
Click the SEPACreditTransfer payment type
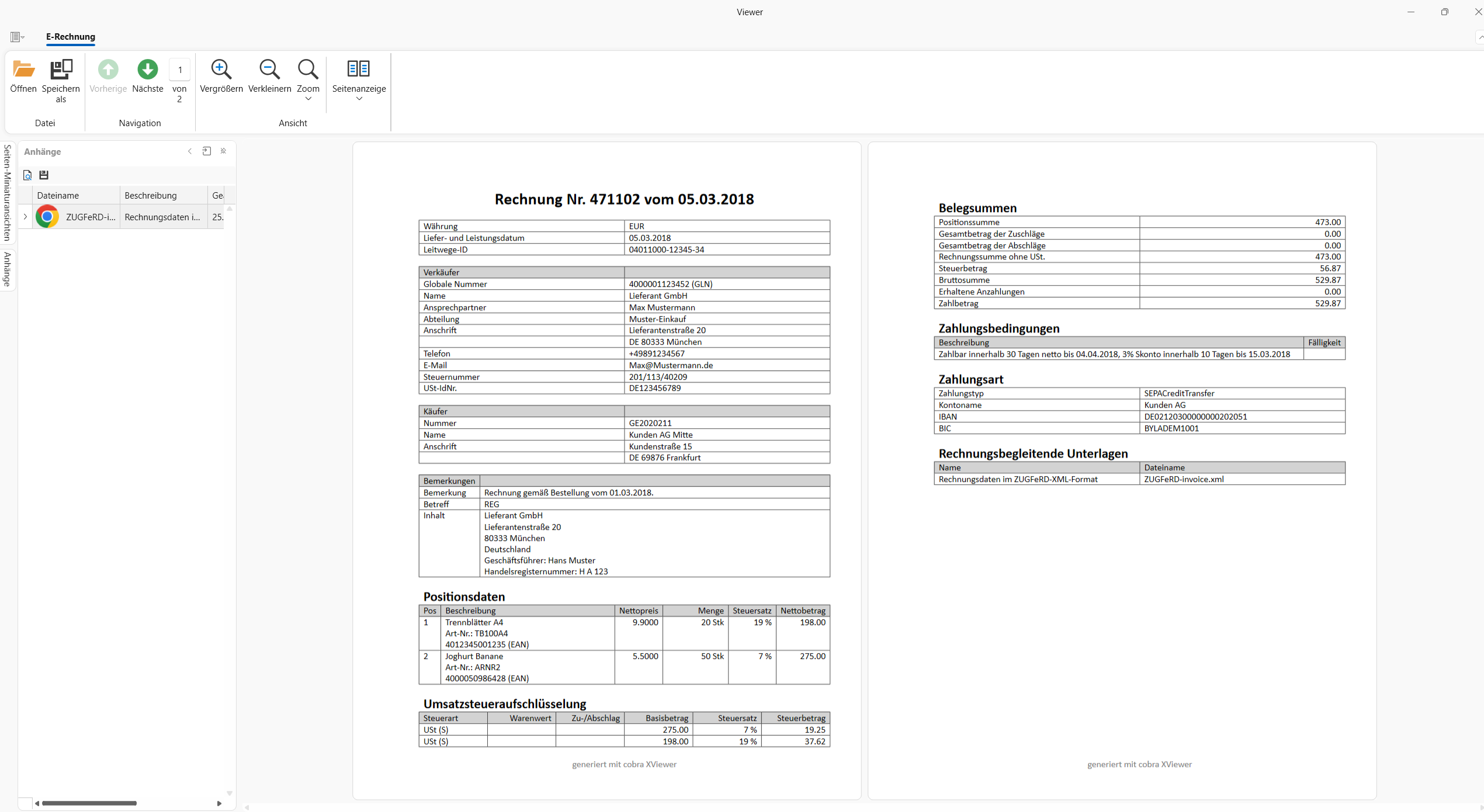click(1178, 394)
